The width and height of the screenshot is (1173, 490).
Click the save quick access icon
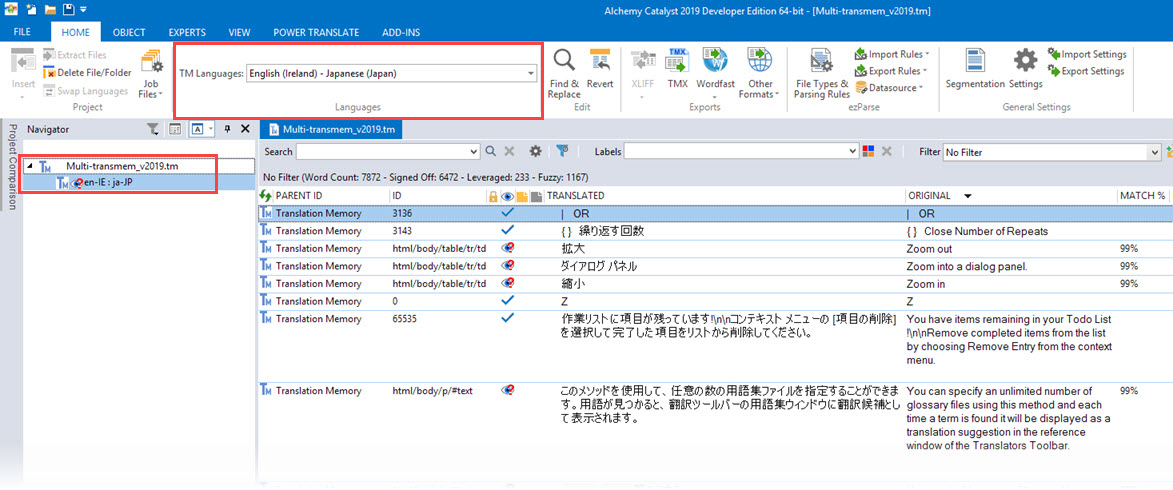68,10
